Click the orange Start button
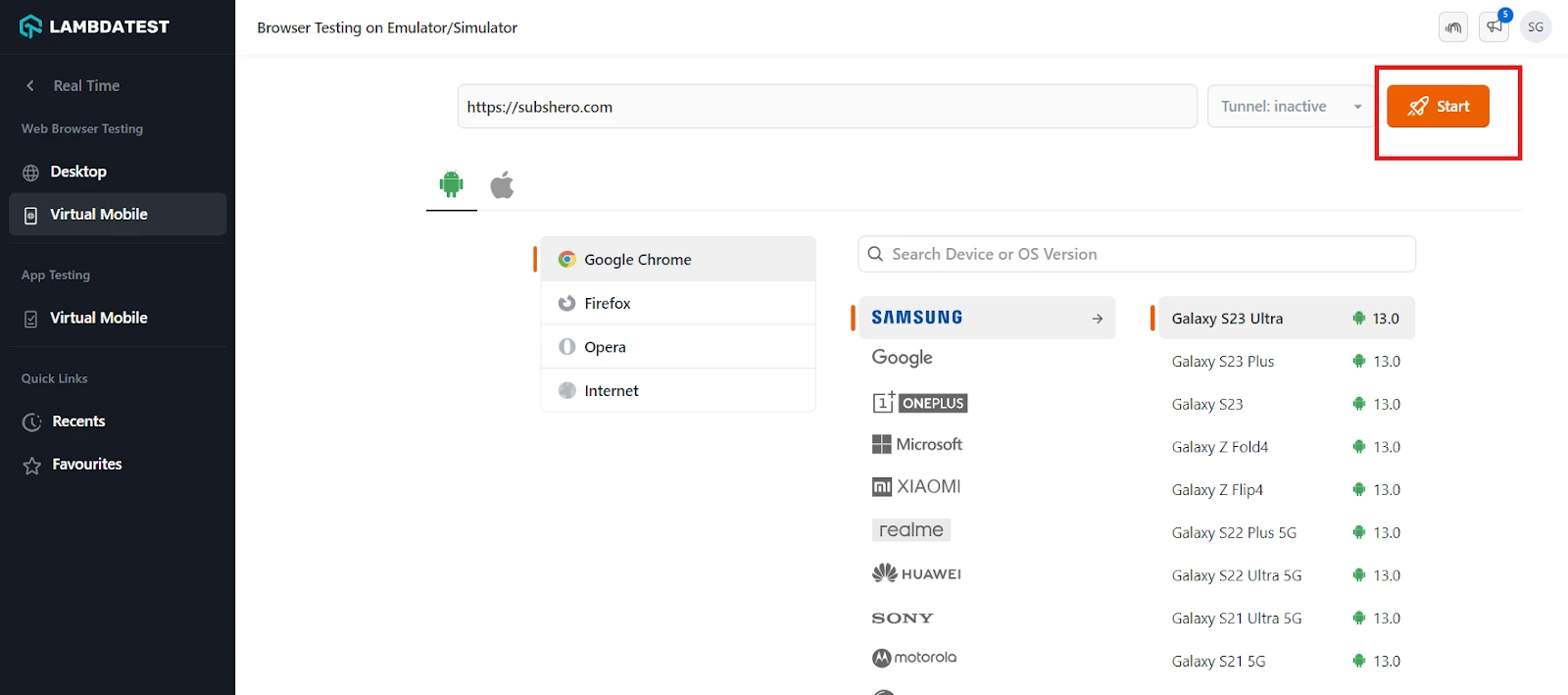This screenshot has height=695, width=1568. [x=1438, y=106]
